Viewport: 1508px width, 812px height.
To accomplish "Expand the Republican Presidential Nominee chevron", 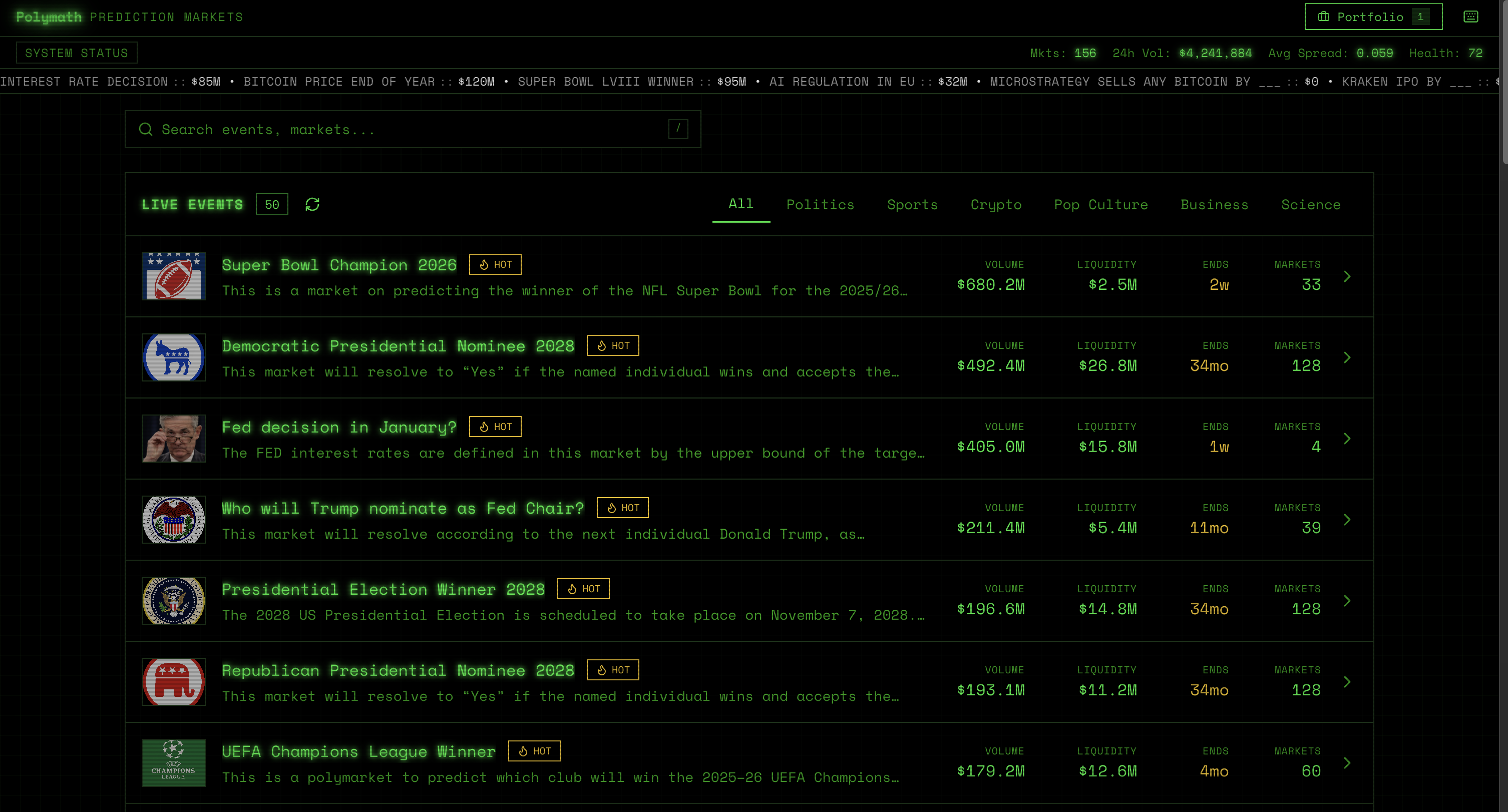I will click(1346, 681).
